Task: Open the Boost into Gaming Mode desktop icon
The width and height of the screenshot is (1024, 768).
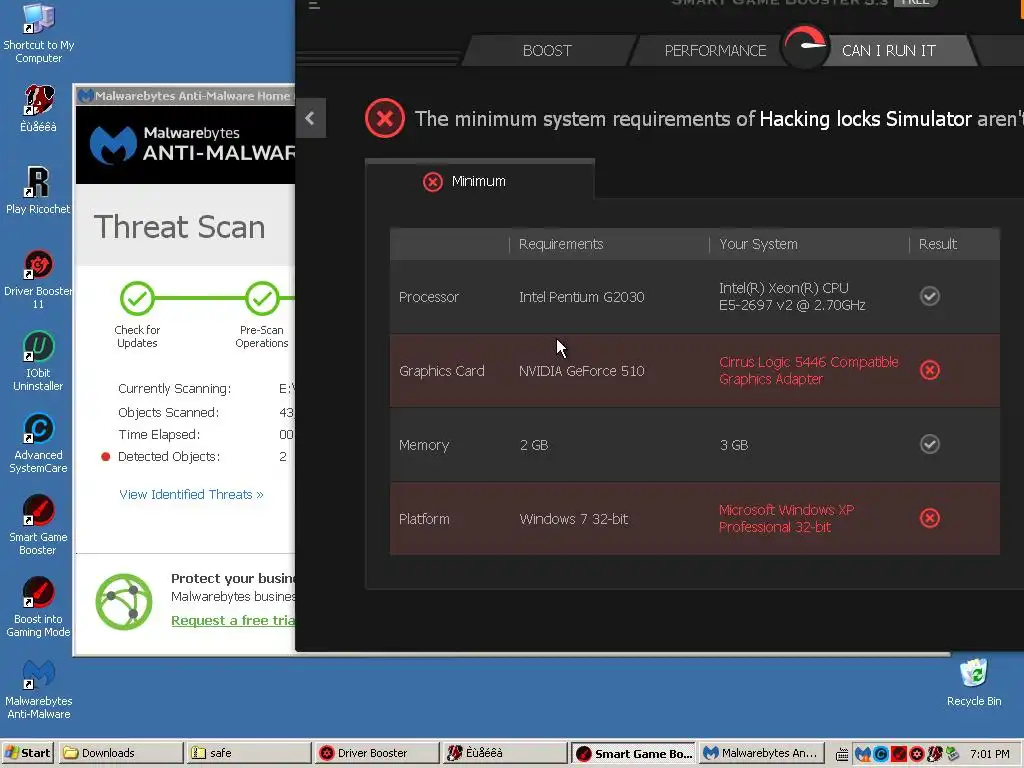Action: [38, 607]
